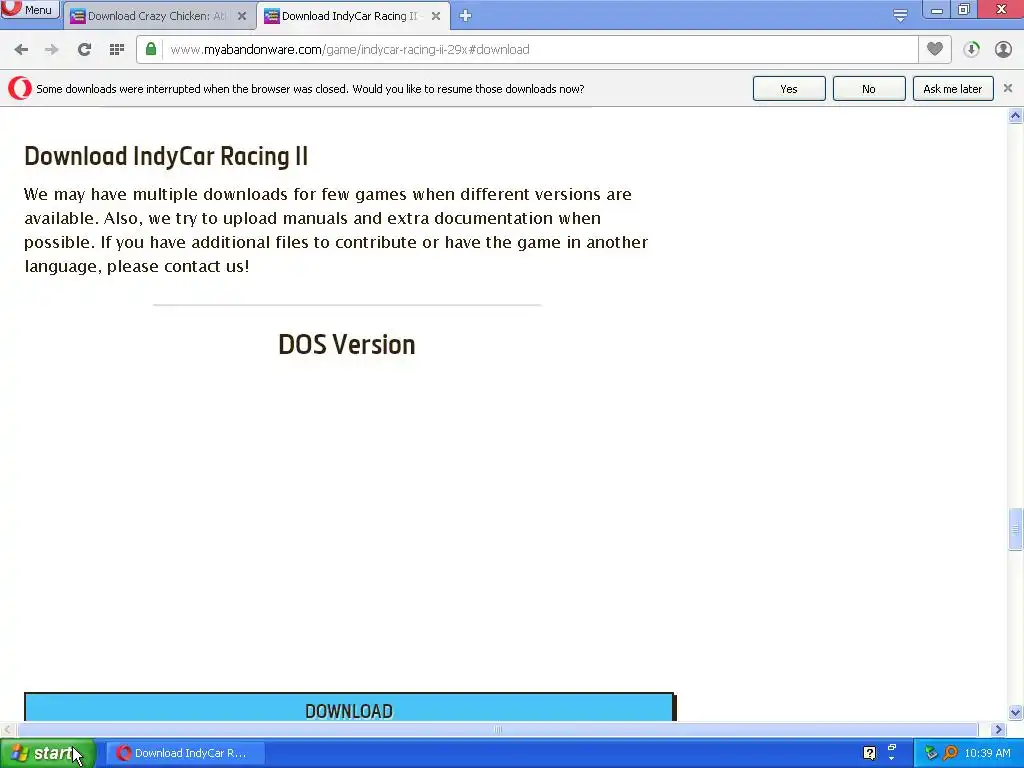Click vertical scrollbar up arrow
This screenshot has width=1024, height=768.
[1016, 116]
